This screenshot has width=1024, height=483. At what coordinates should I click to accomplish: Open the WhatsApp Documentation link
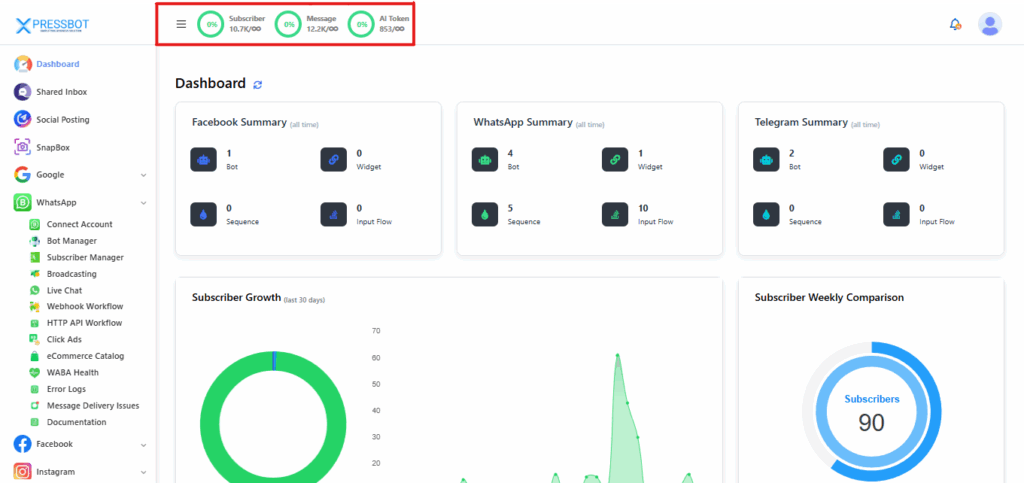pyautogui.click(x=76, y=422)
